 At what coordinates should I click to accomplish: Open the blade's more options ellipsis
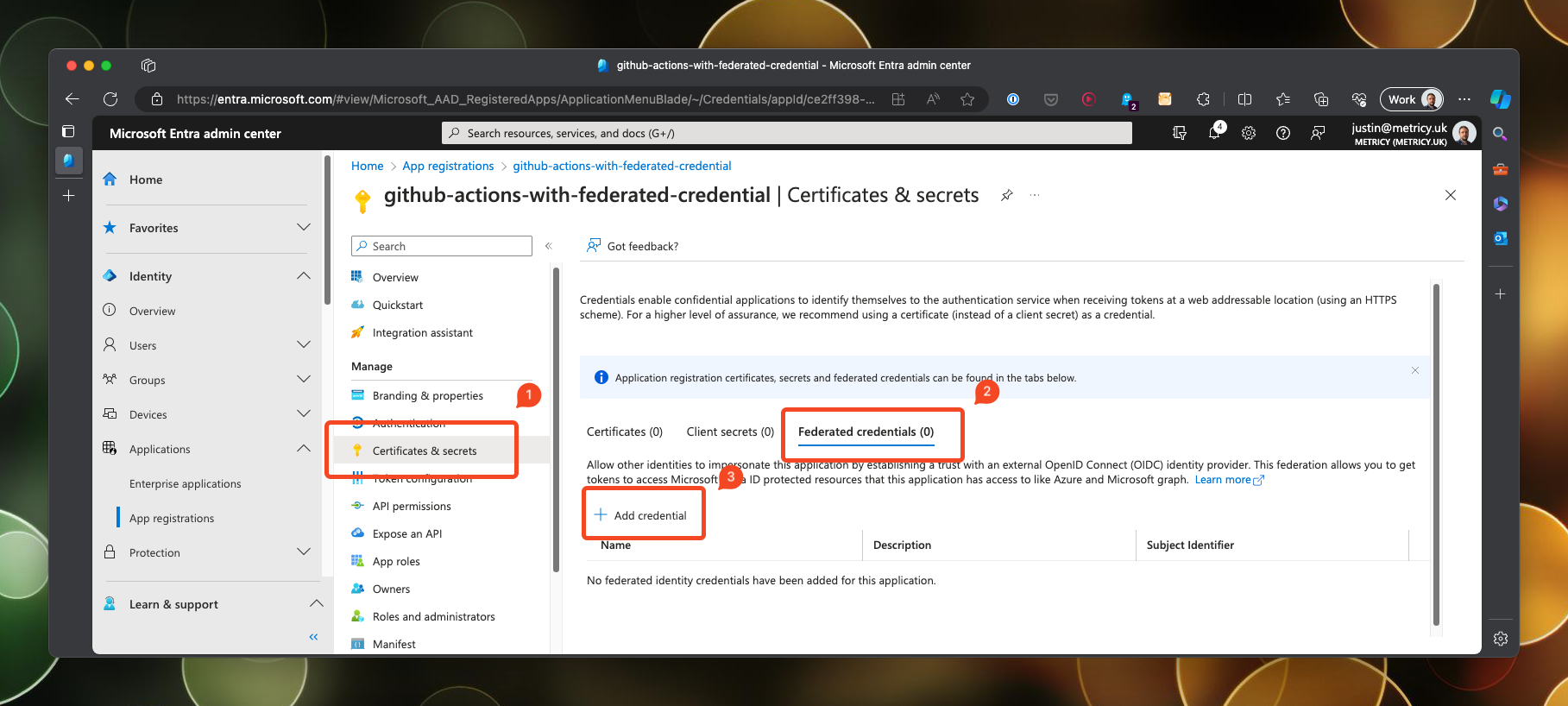pos(1035,195)
